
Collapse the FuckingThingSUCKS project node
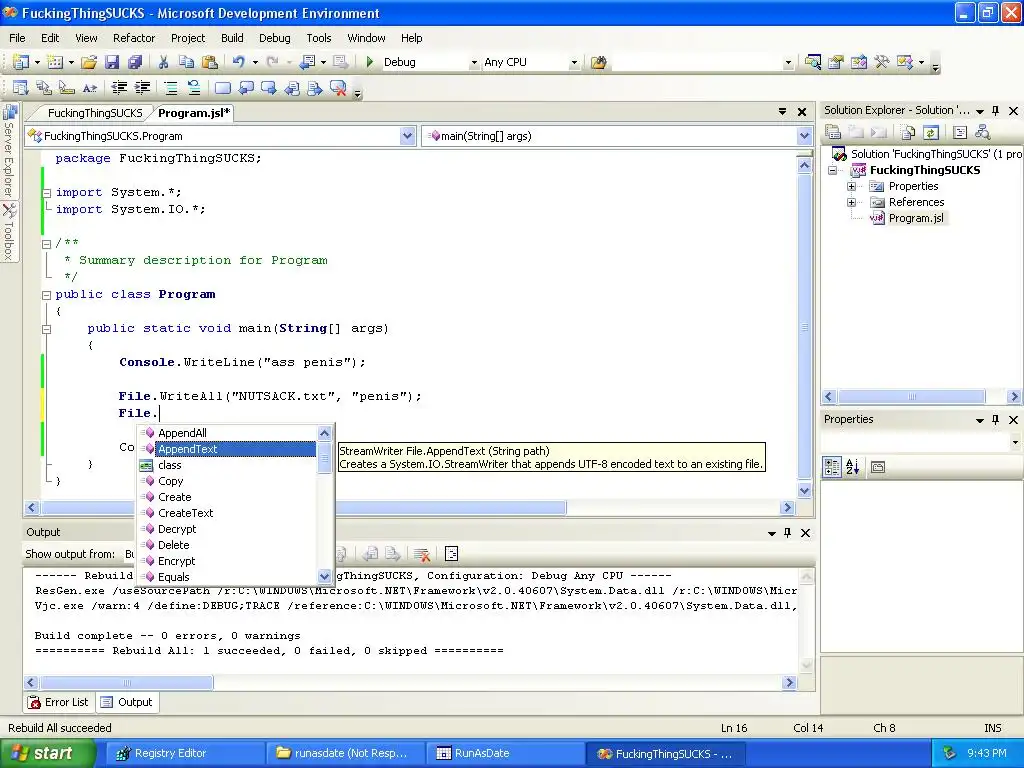pyautogui.click(x=833, y=170)
